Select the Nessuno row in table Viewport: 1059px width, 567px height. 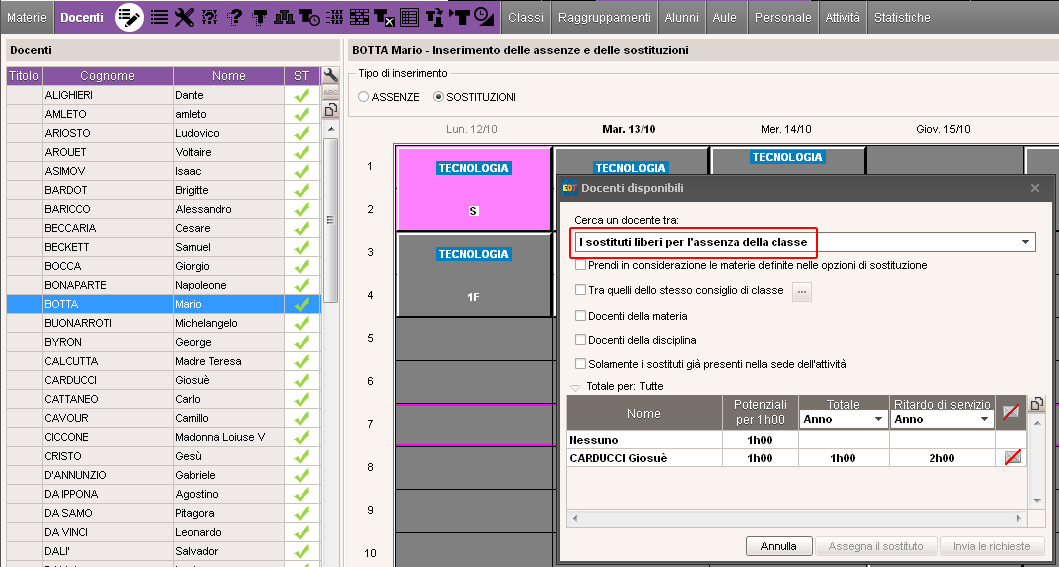click(796, 440)
